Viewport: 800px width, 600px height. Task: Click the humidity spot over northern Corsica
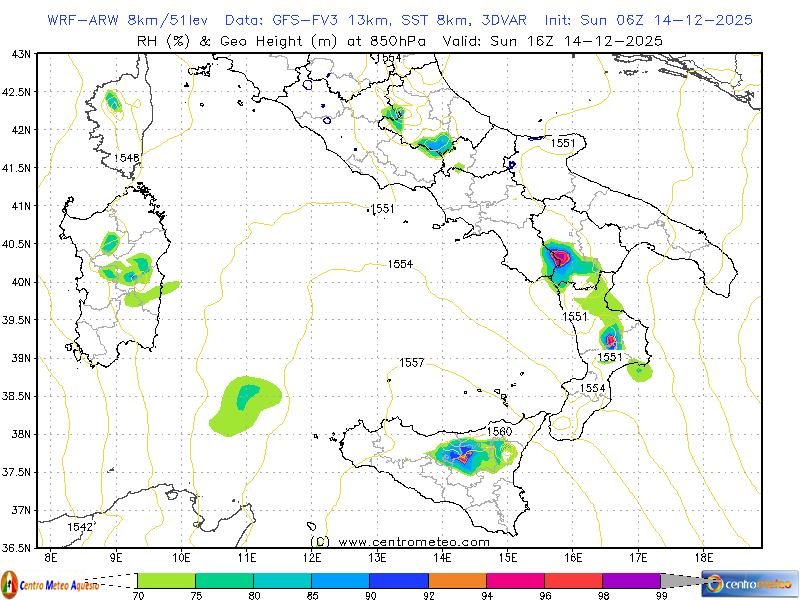click(113, 101)
